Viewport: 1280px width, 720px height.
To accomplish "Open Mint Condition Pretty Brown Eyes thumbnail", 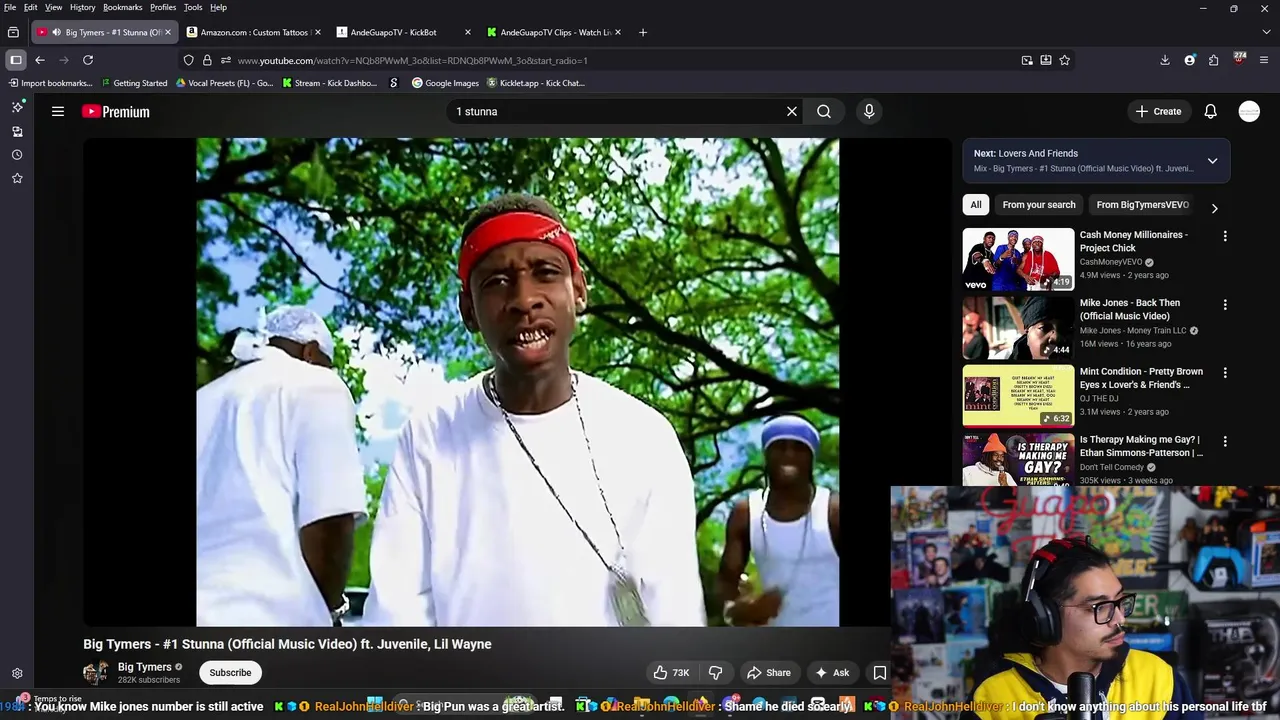I will pyautogui.click(x=1018, y=396).
